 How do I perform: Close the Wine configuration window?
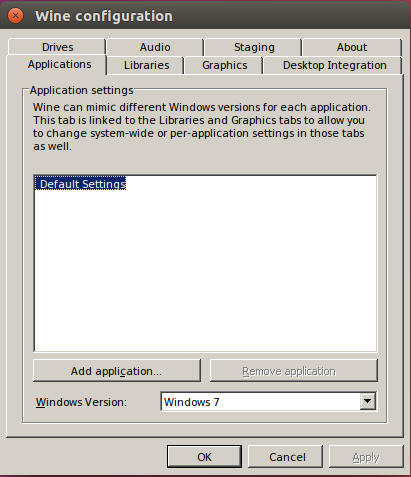(x=15, y=16)
